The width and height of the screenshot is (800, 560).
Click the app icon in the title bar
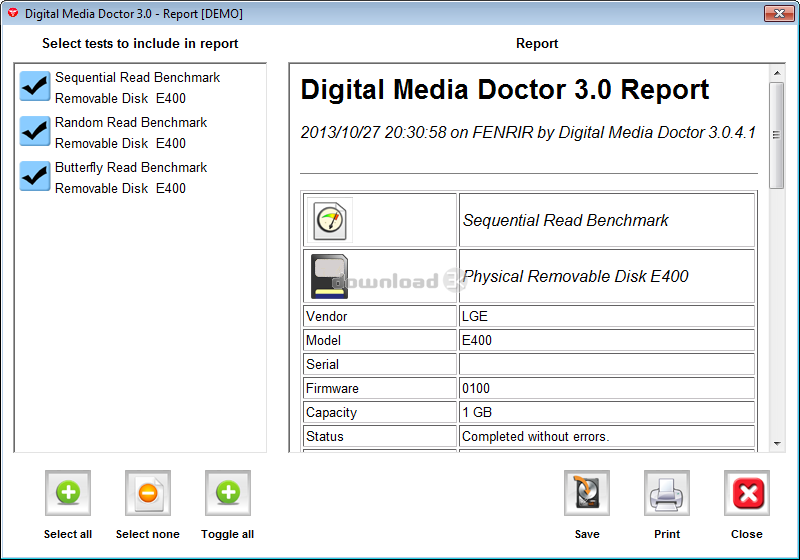[13, 13]
